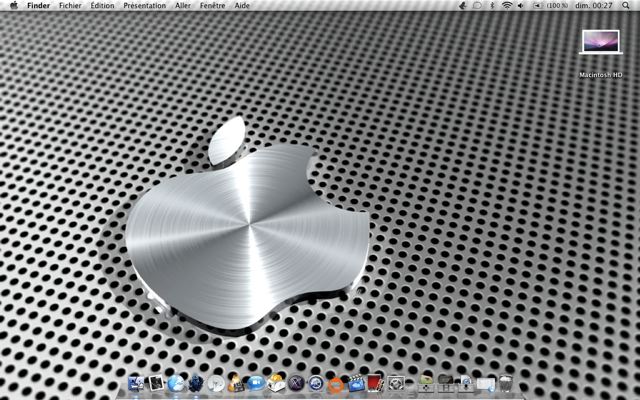
Task: Open the yellow truck Dock icon
Action: (x=276, y=383)
